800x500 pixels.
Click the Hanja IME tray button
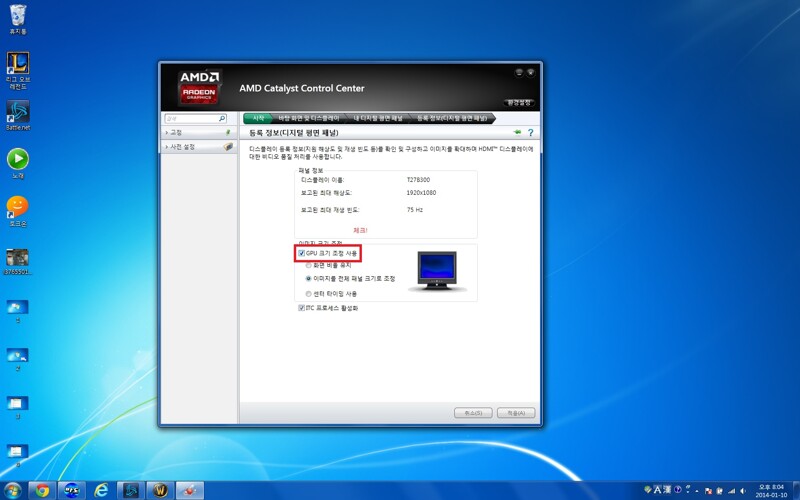point(667,490)
